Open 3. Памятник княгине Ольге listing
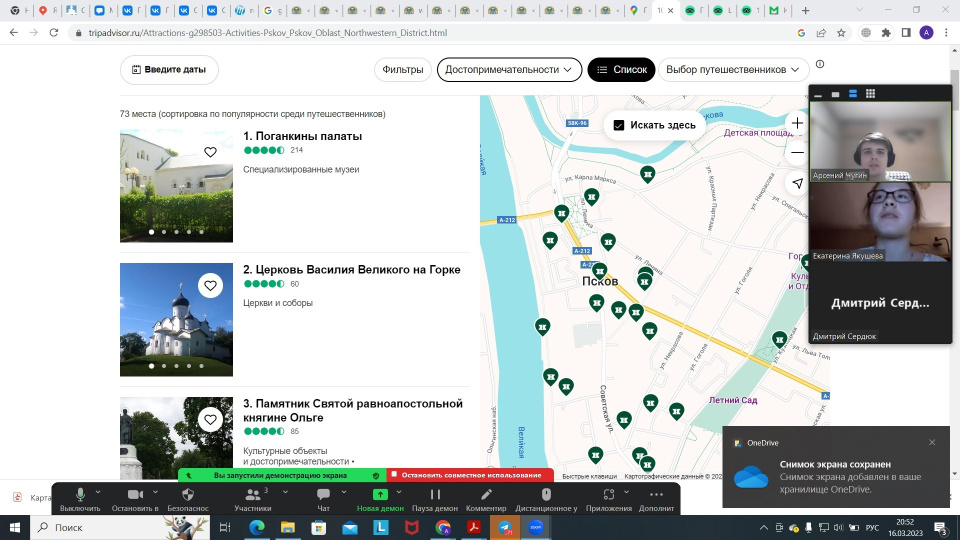960x540 pixels. (353, 410)
